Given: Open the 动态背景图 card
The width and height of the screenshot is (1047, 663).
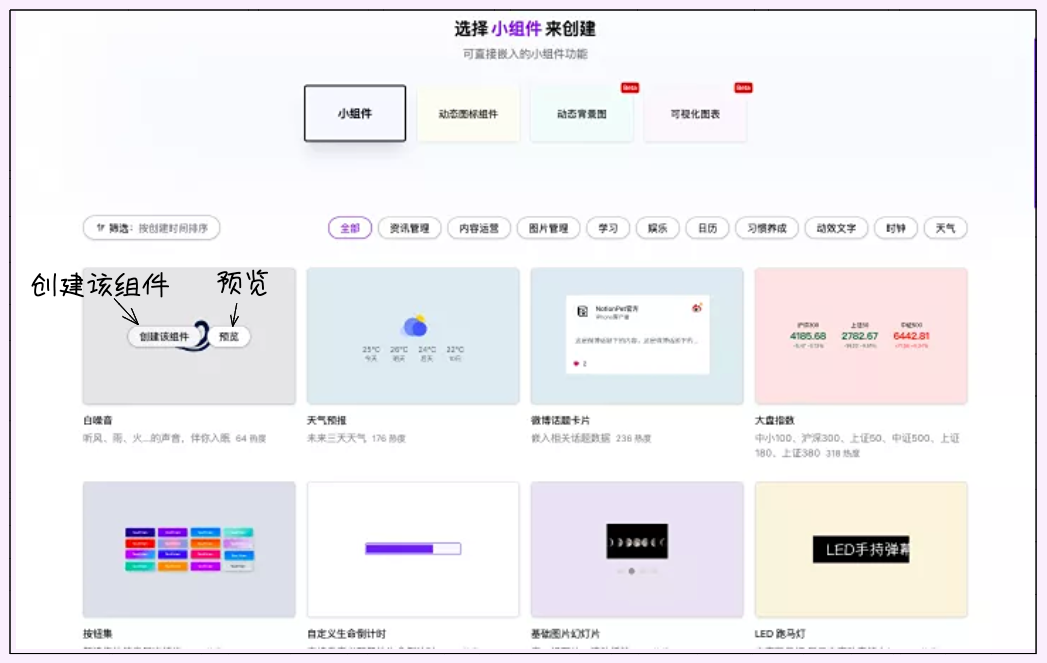Looking at the screenshot, I should (582, 114).
